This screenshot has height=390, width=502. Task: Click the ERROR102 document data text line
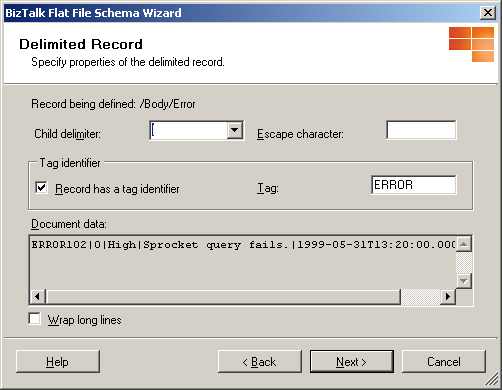[x=243, y=245]
